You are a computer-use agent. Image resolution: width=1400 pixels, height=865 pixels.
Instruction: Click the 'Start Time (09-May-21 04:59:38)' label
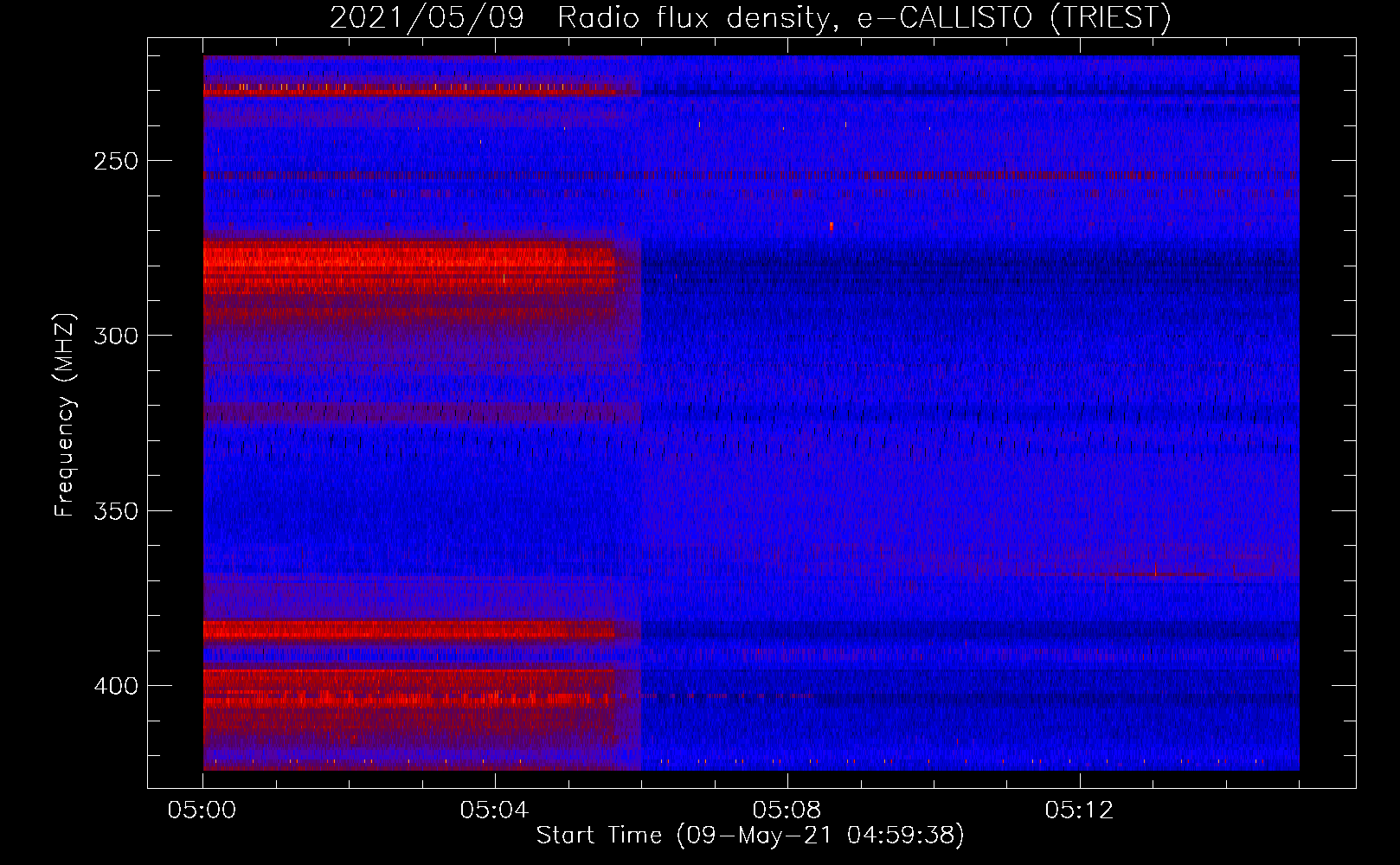click(x=750, y=836)
